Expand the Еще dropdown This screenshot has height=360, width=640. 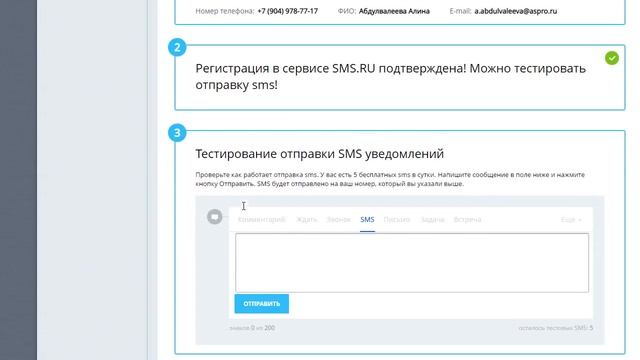coord(571,220)
